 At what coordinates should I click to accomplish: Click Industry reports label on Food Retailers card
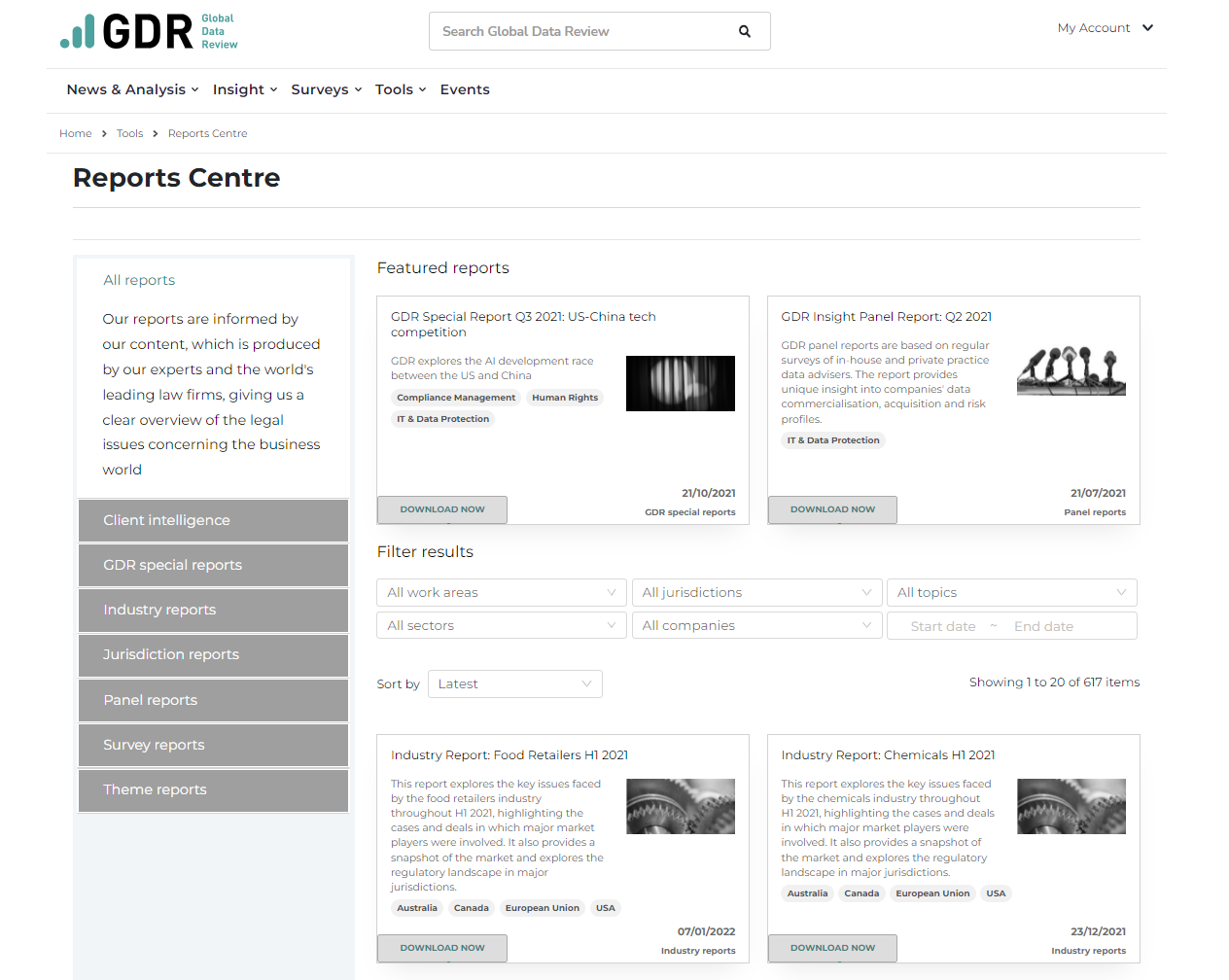(698, 951)
